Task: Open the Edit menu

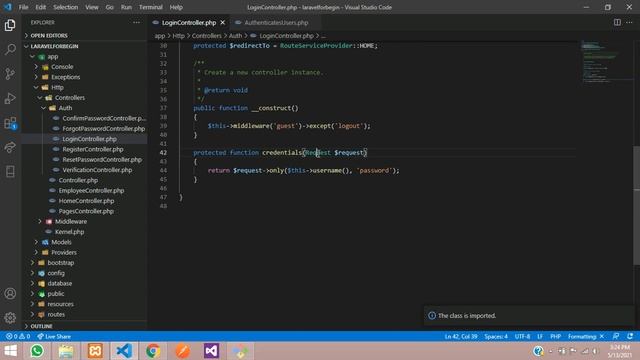Action: pos(40,7)
